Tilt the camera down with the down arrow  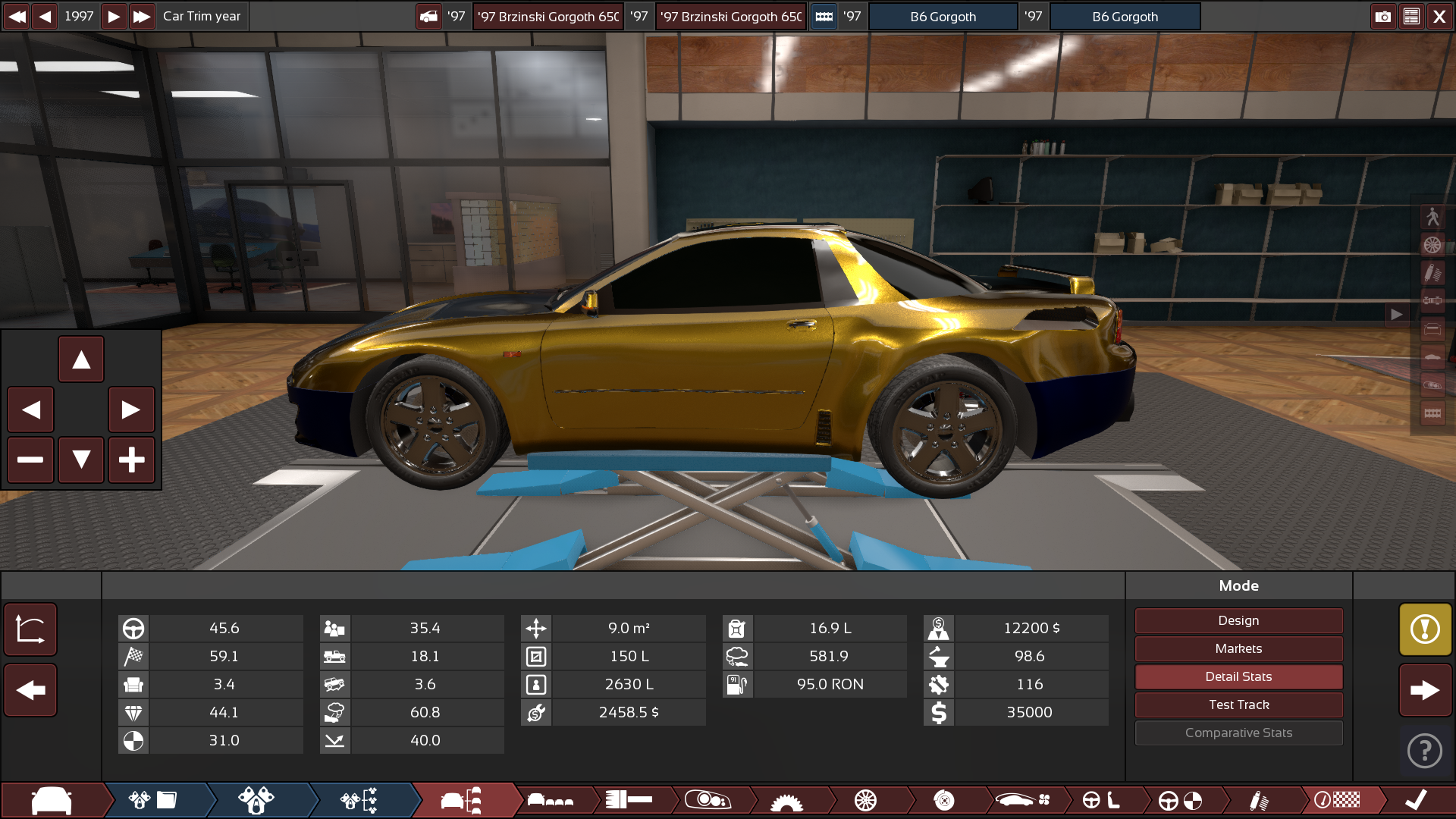(81, 460)
